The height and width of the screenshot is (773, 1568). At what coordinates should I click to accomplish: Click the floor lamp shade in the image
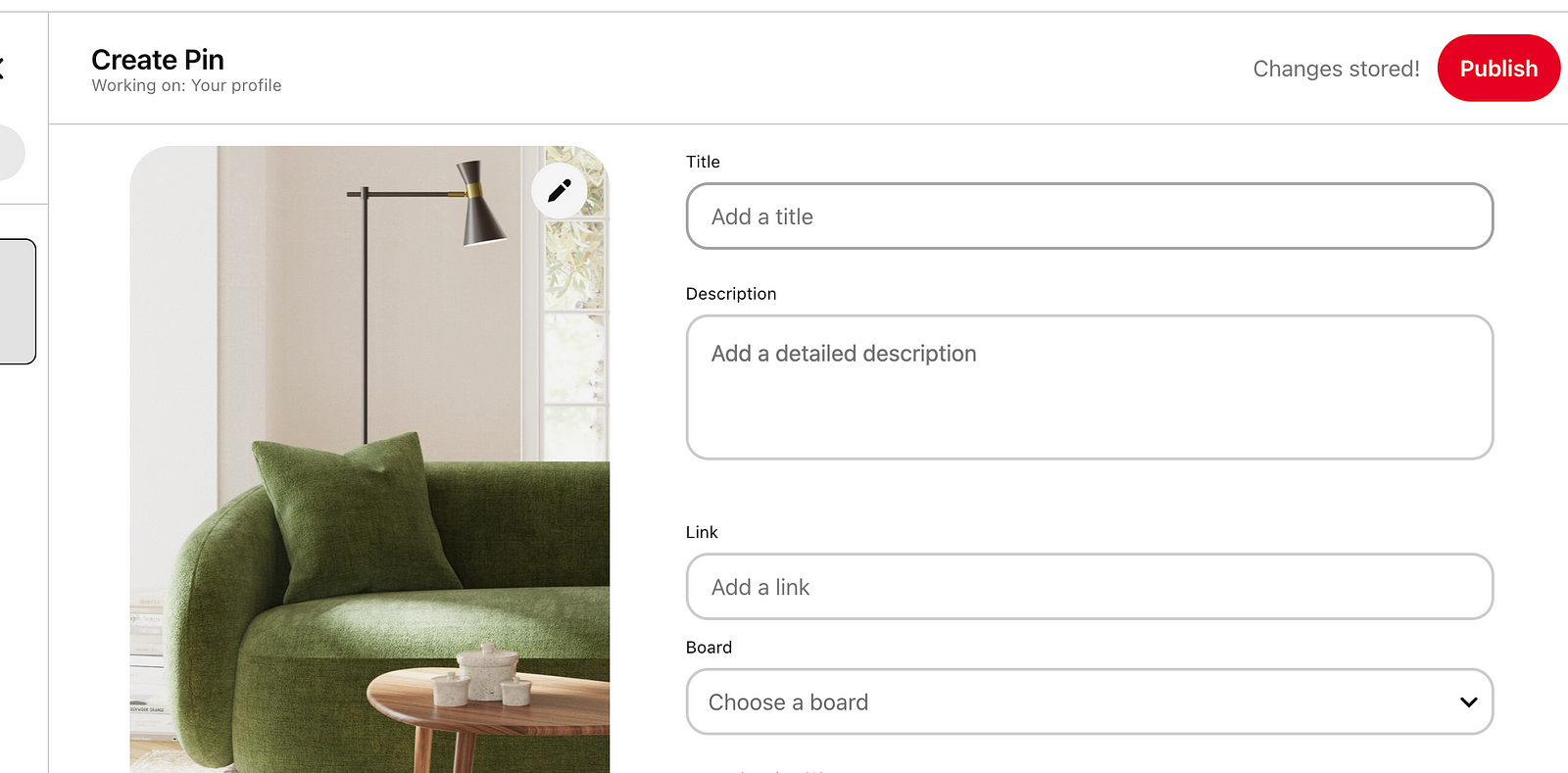[483, 208]
